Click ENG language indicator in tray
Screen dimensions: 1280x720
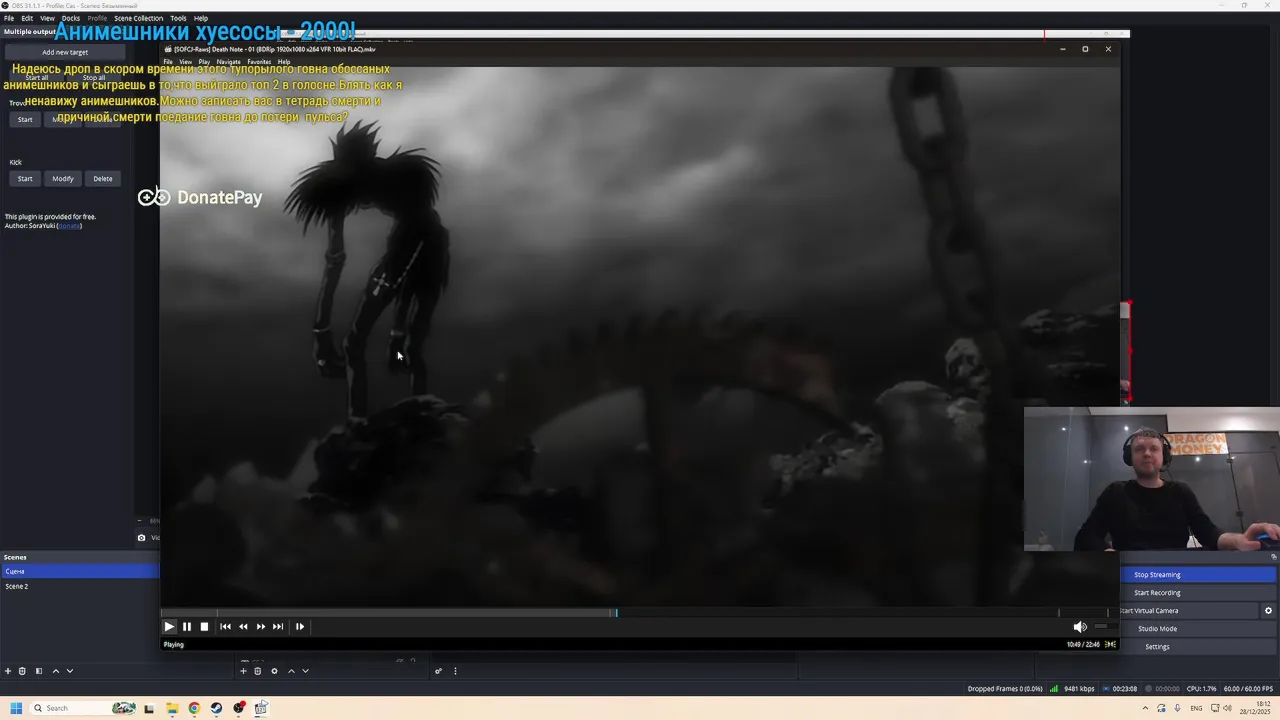pyautogui.click(x=1196, y=708)
